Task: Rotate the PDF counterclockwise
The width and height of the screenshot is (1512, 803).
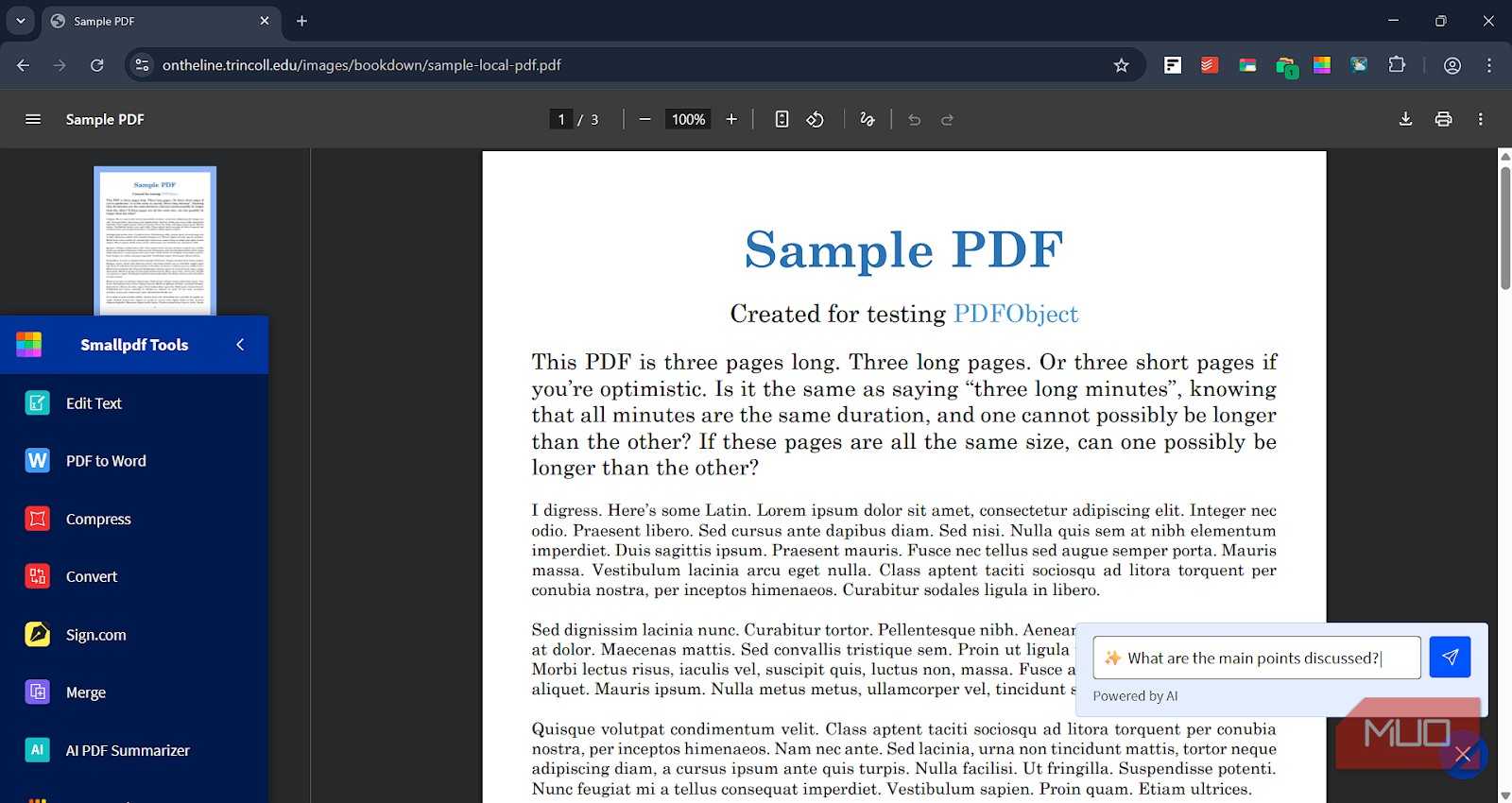Action: pos(816,119)
